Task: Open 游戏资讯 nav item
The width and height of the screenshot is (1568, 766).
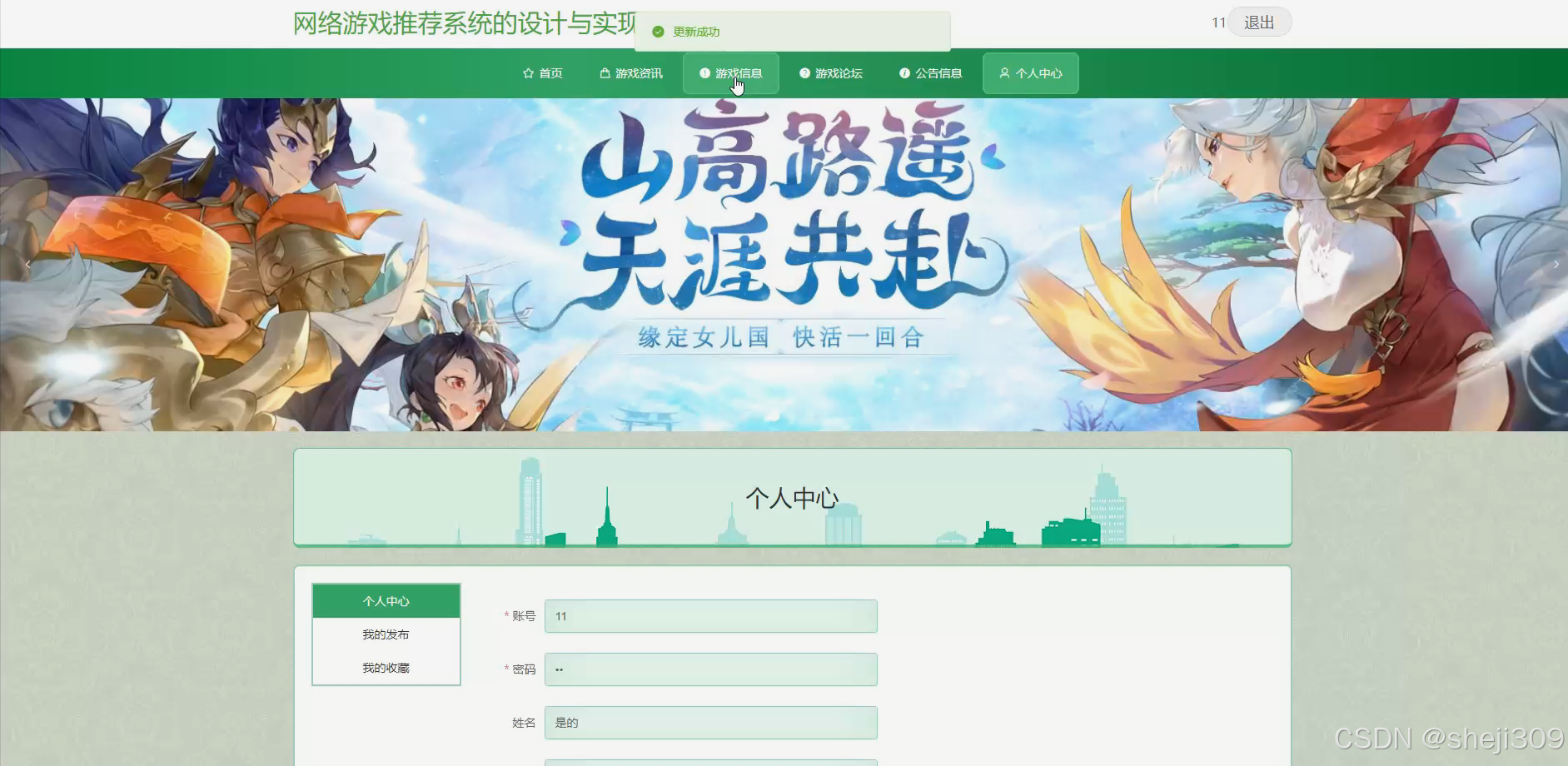Action: click(631, 73)
